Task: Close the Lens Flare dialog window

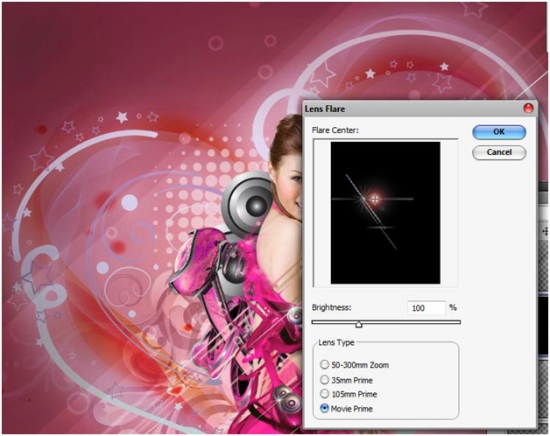Action: [528, 108]
